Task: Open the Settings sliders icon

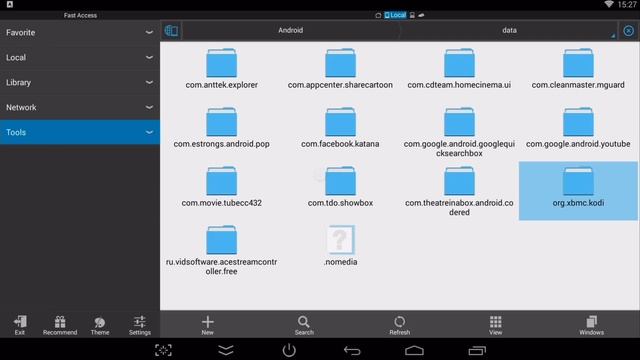Action: click(x=140, y=325)
